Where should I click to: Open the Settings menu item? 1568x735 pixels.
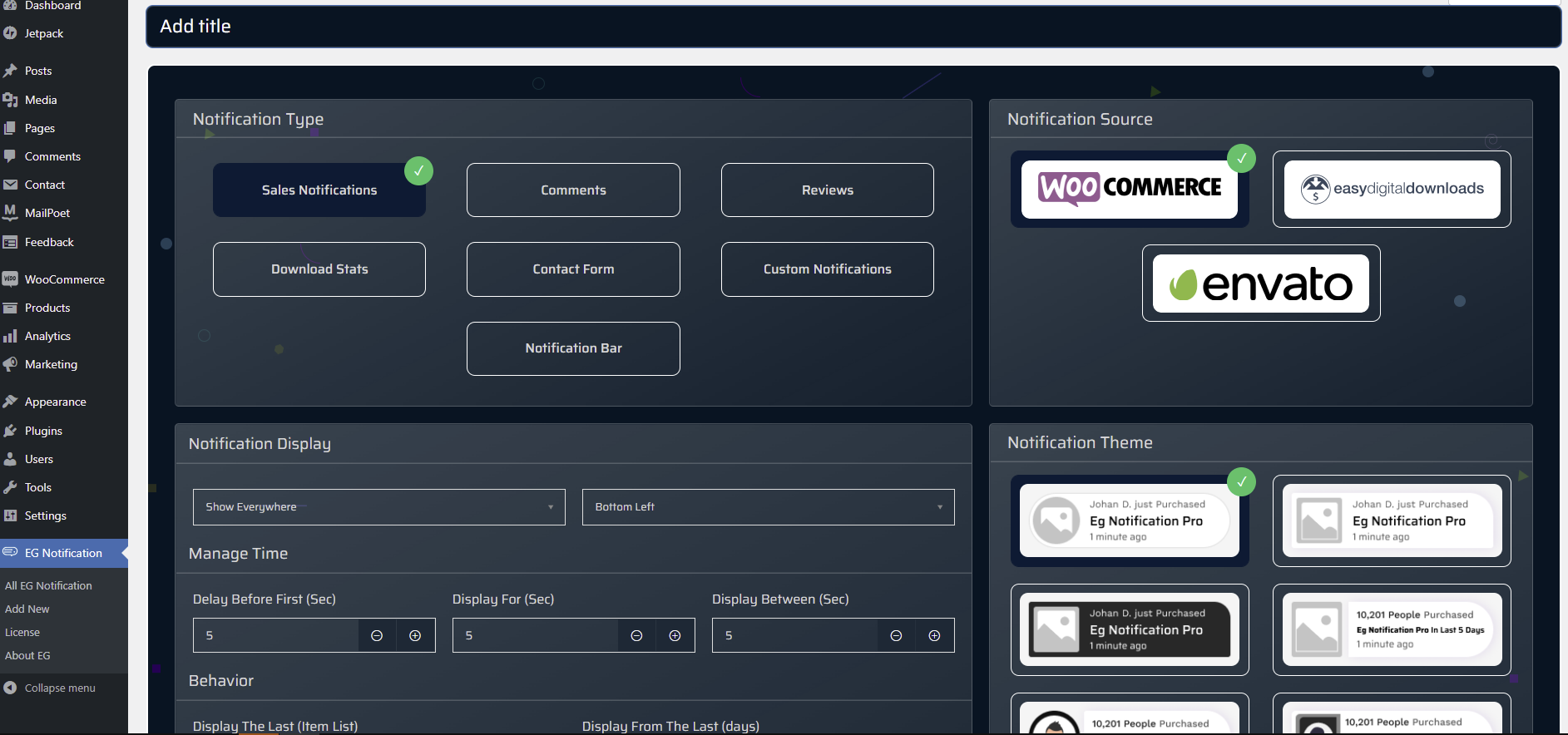click(x=64, y=515)
